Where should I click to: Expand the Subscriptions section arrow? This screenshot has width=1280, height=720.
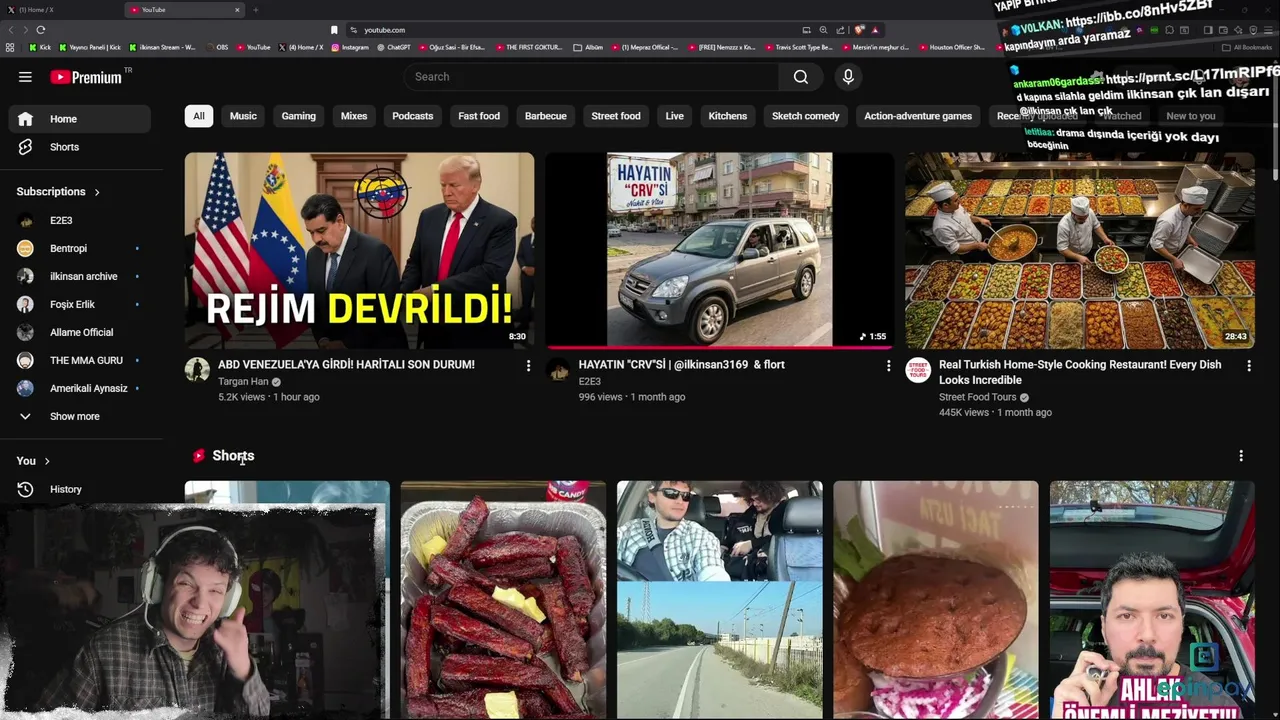(x=97, y=192)
